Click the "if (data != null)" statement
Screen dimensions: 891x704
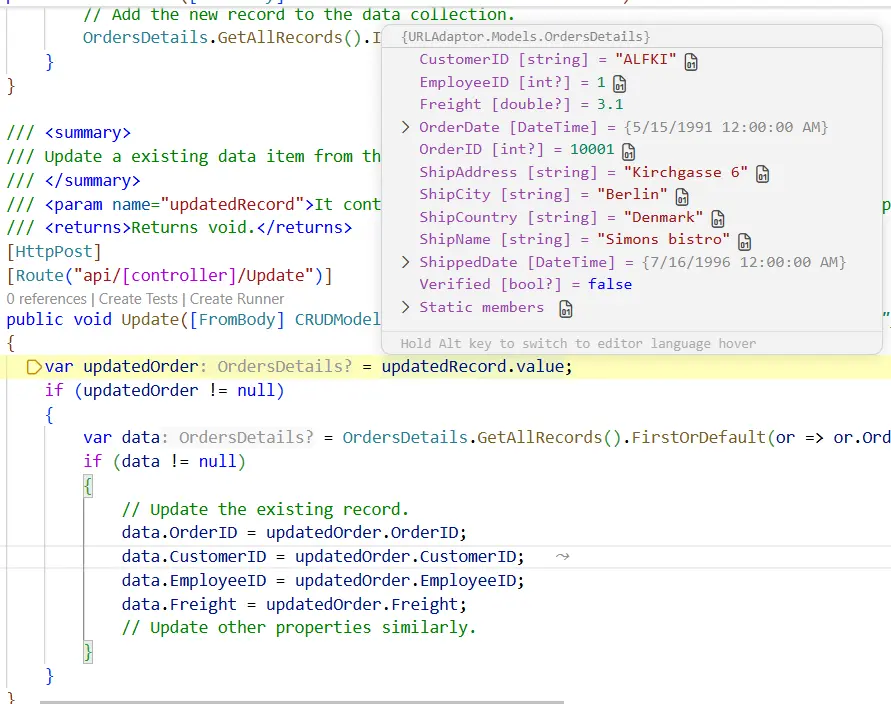[x=164, y=461]
